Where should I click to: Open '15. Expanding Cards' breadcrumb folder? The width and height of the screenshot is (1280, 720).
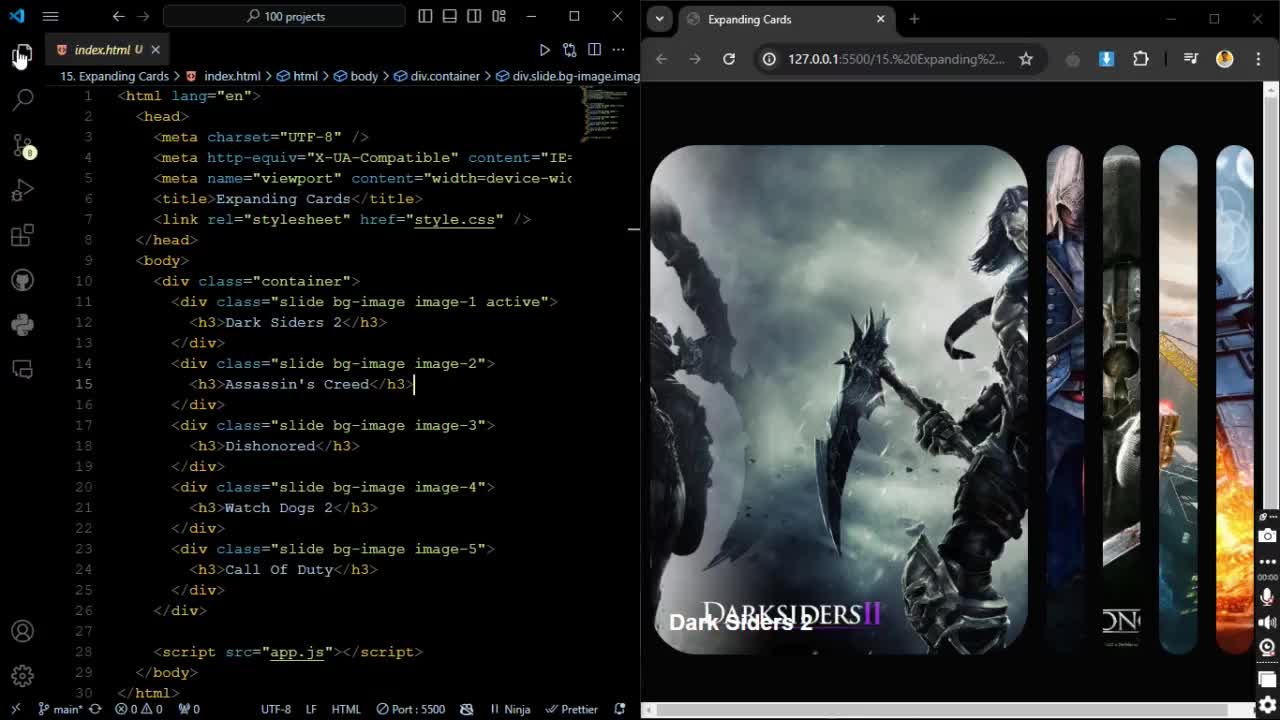point(114,76)
